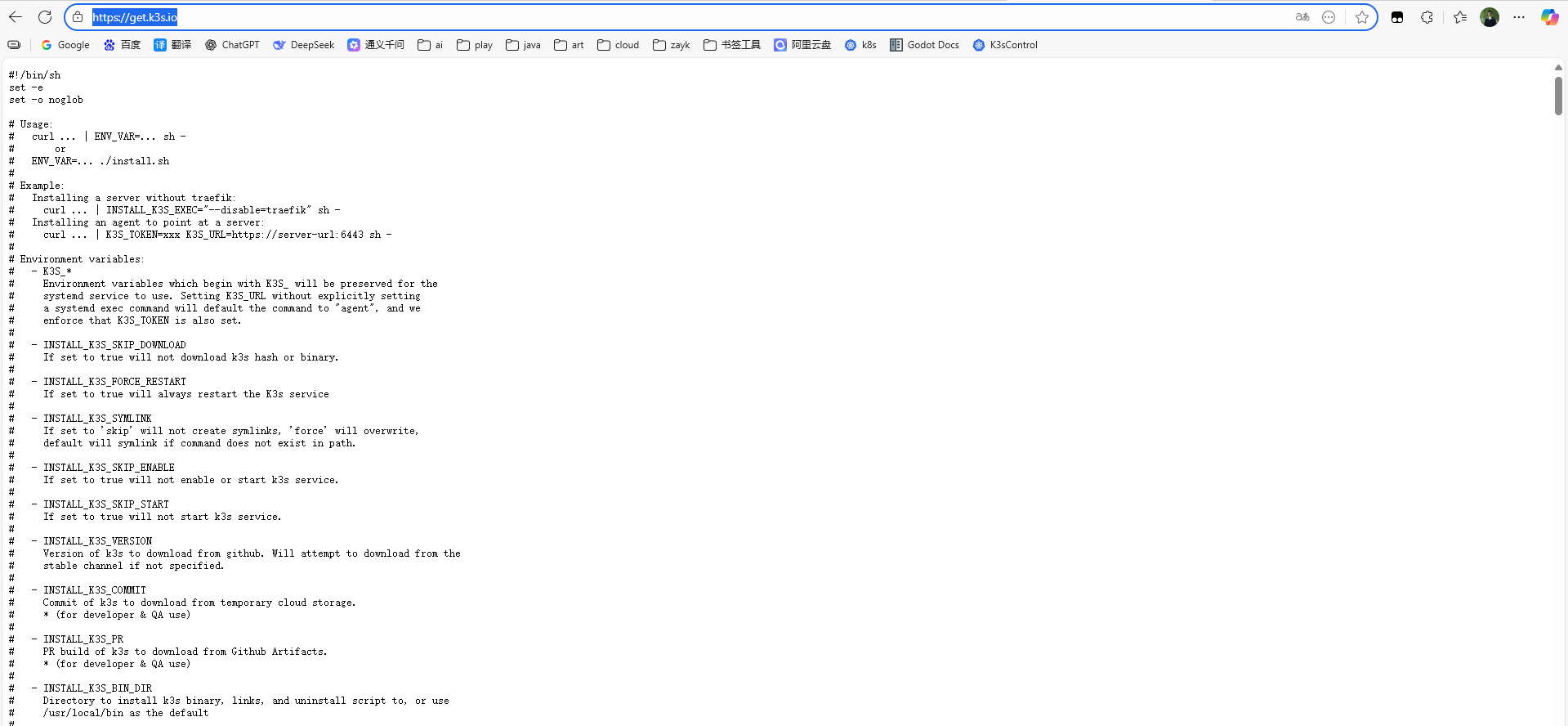Launch the Copilot sidebar
The width and height of the screenshot is (1568, 726).
(x=1549, y=17)
